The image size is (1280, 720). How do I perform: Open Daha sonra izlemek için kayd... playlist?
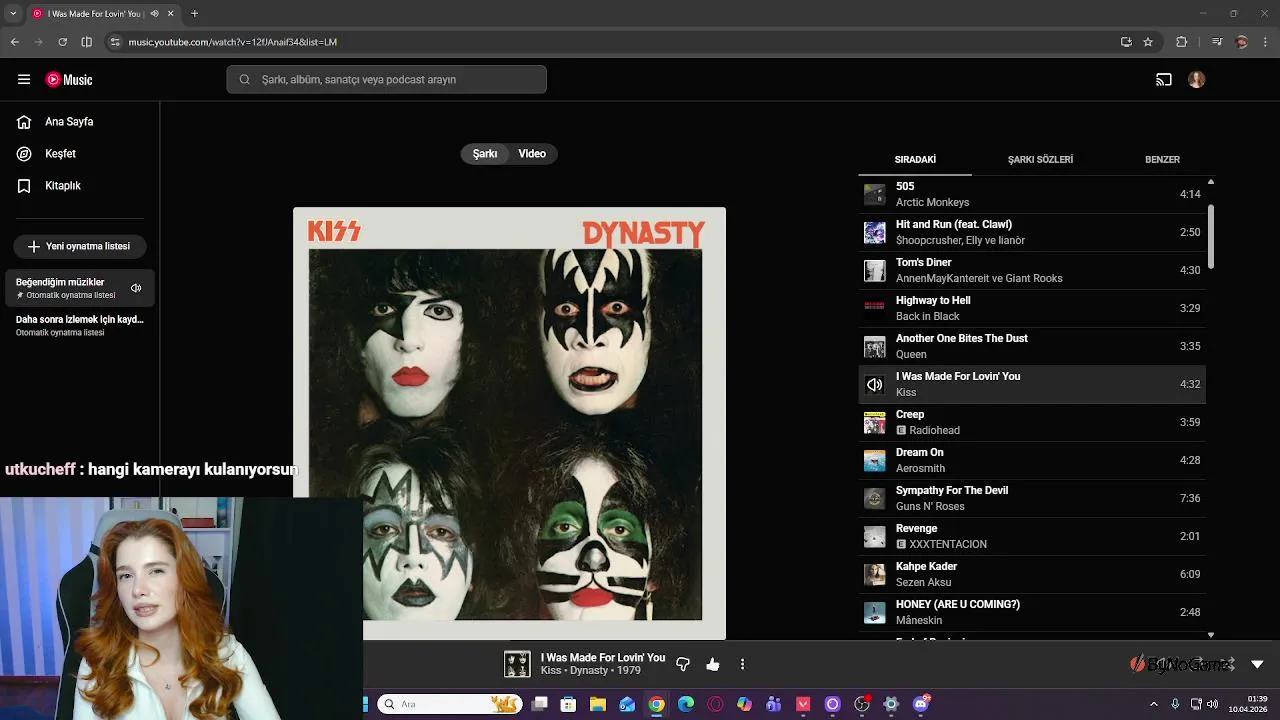click(80, 326)
